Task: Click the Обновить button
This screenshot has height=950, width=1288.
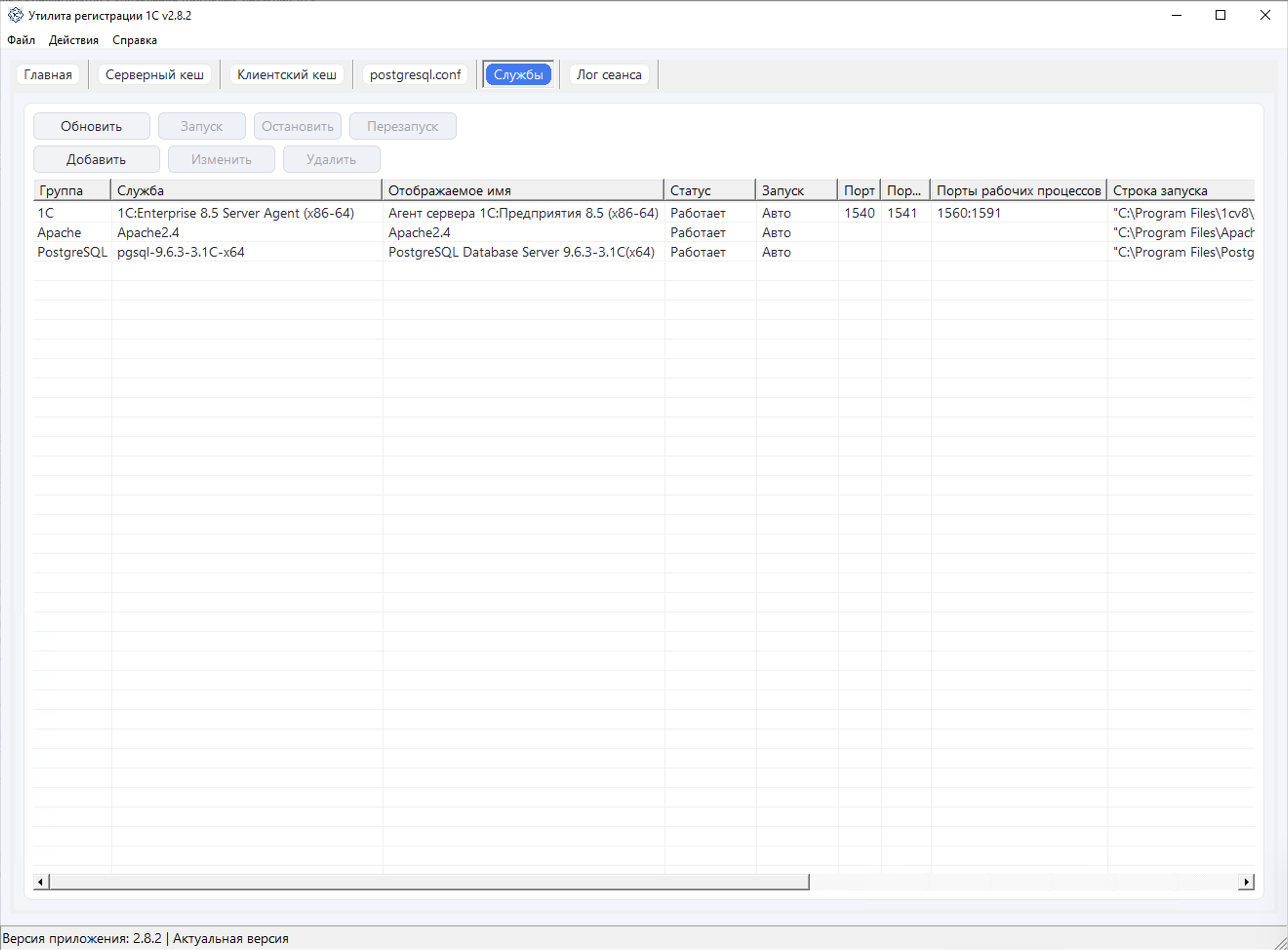Action: tap(91, 126)
